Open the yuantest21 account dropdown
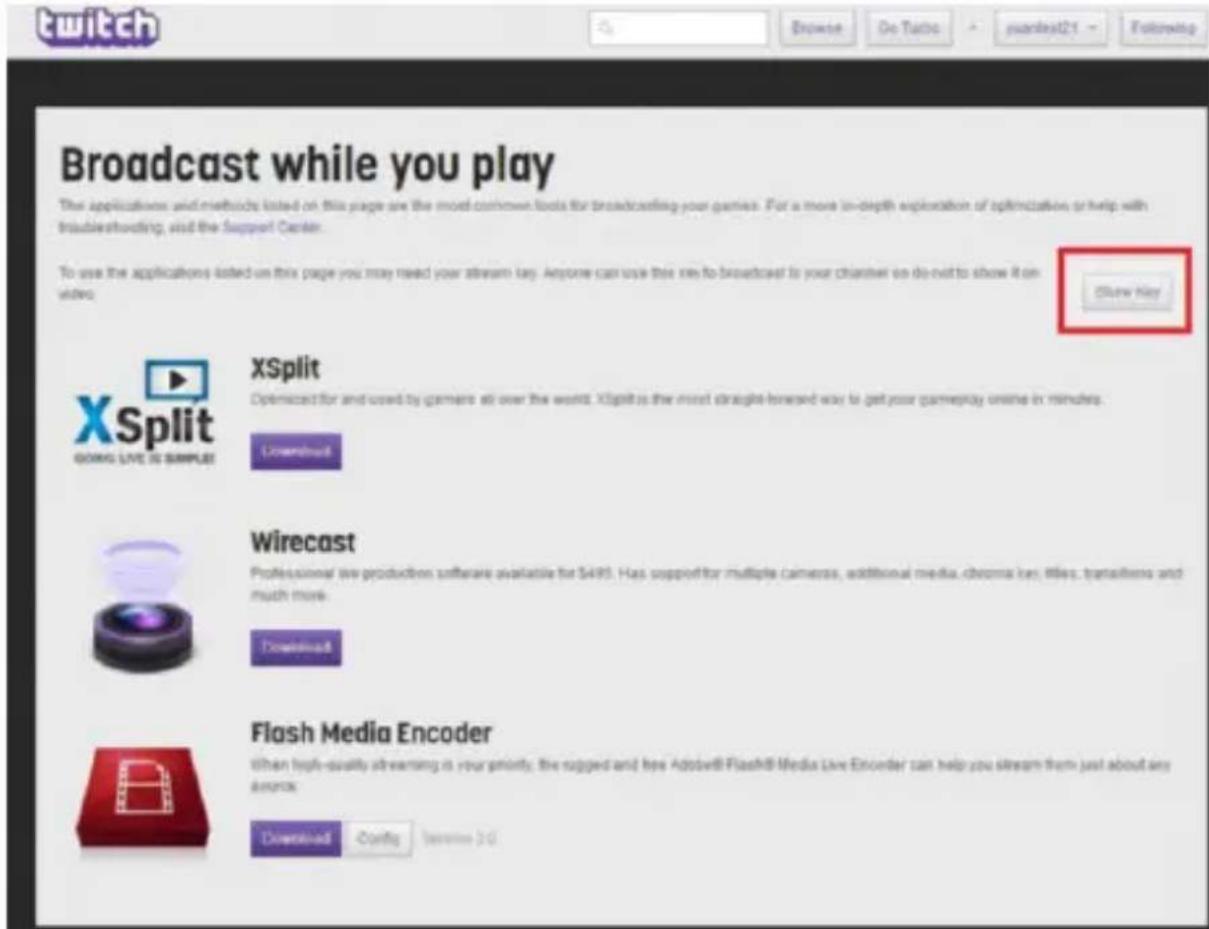The width and height of the screenshot is (1209, 929). (1041, 28)
